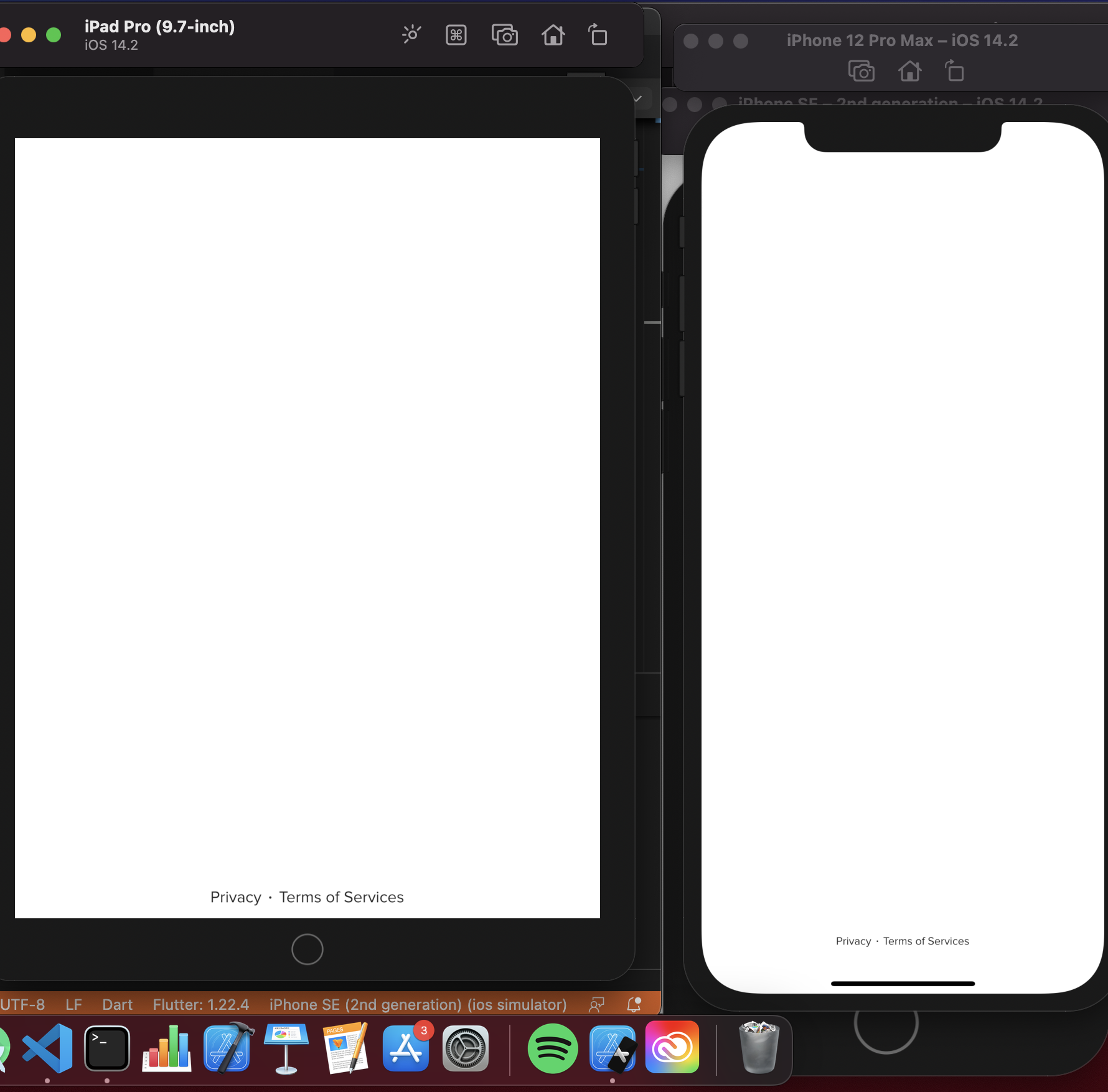Rotate the iPhone 12 Pro Max simulator
Screen dimensions: 1108x1092
[954, 70]
